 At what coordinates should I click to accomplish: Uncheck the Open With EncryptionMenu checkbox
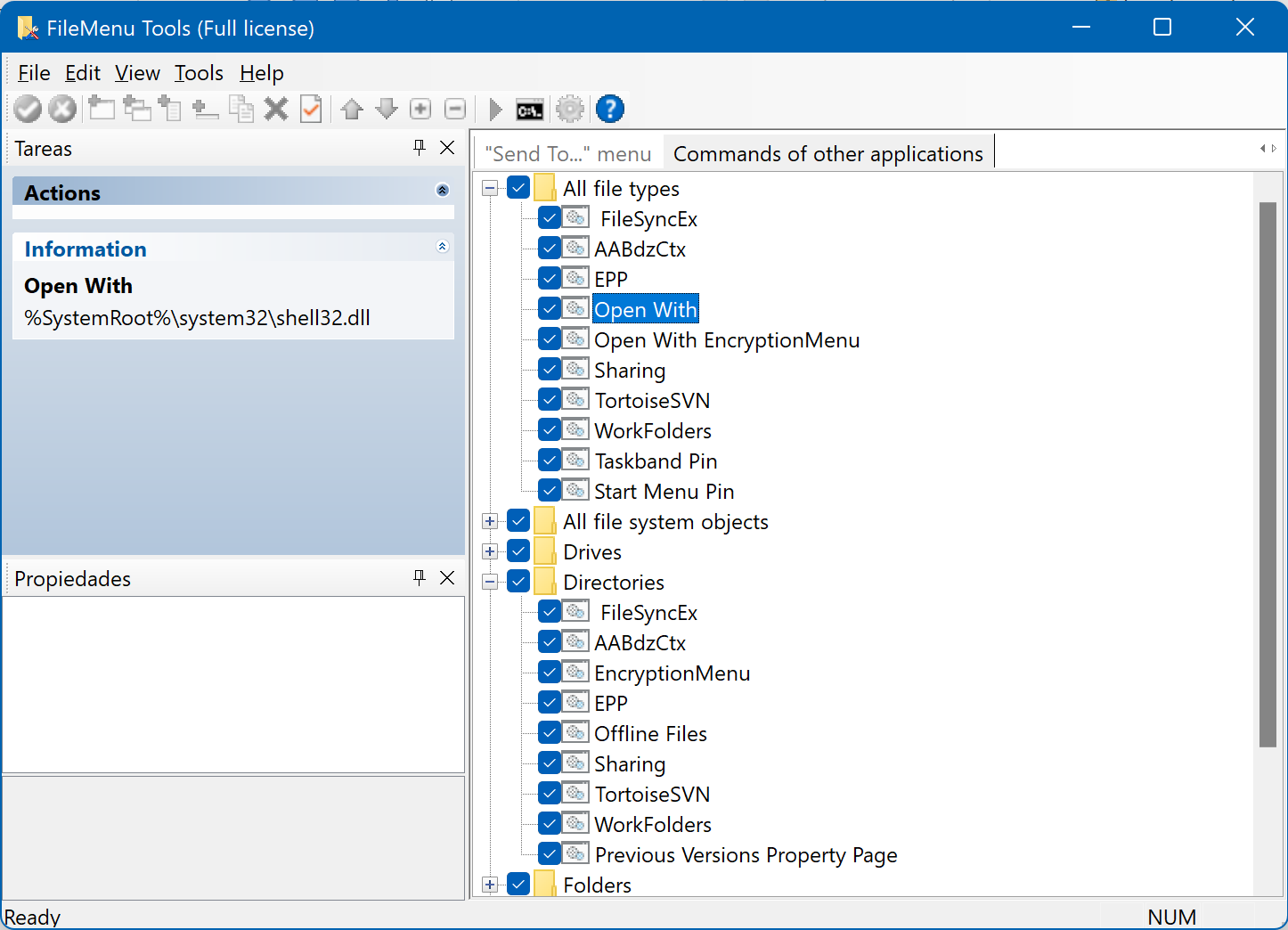[550, 339]
